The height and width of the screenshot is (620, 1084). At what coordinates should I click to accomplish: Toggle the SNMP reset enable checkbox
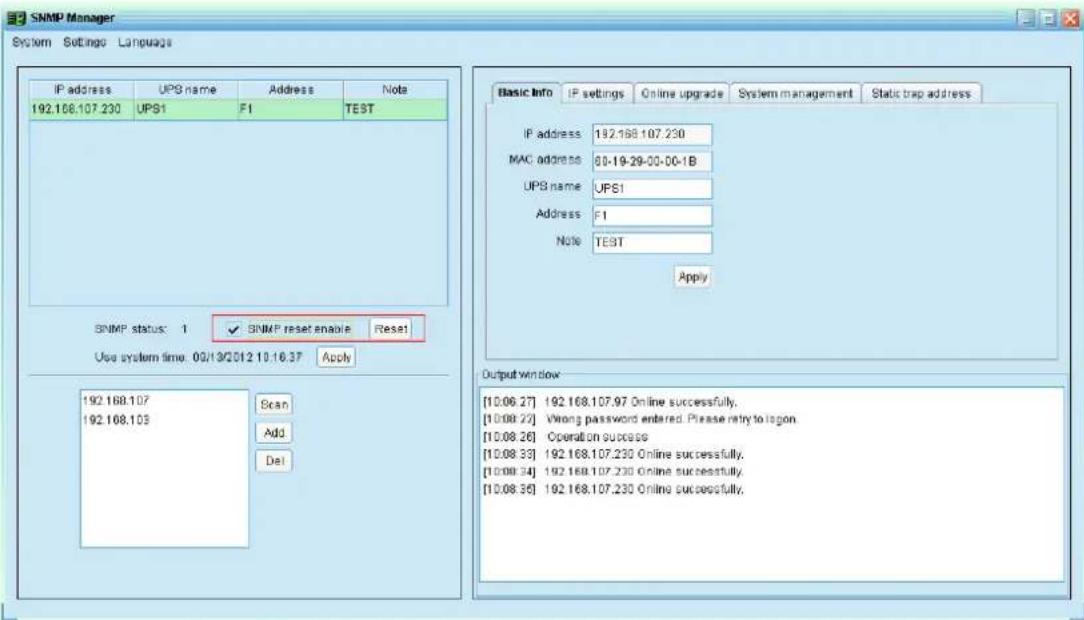[234, 329]
